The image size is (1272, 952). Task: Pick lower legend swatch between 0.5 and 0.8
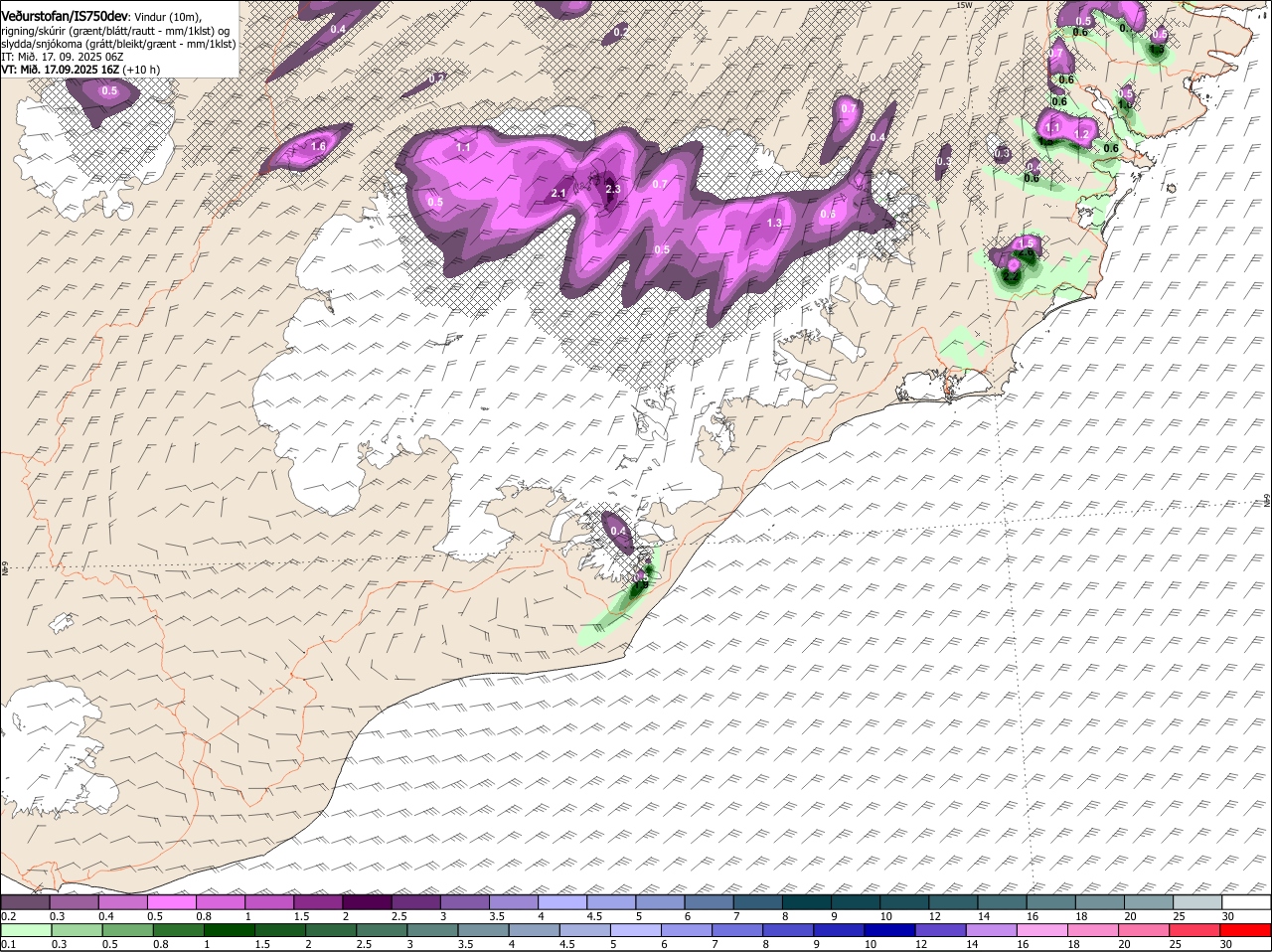tap(128, 930)
